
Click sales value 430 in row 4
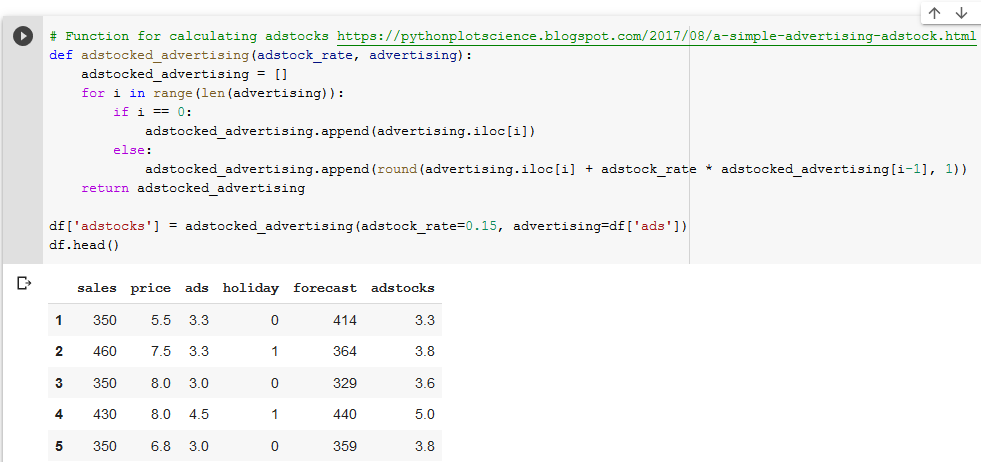[104, 414]
